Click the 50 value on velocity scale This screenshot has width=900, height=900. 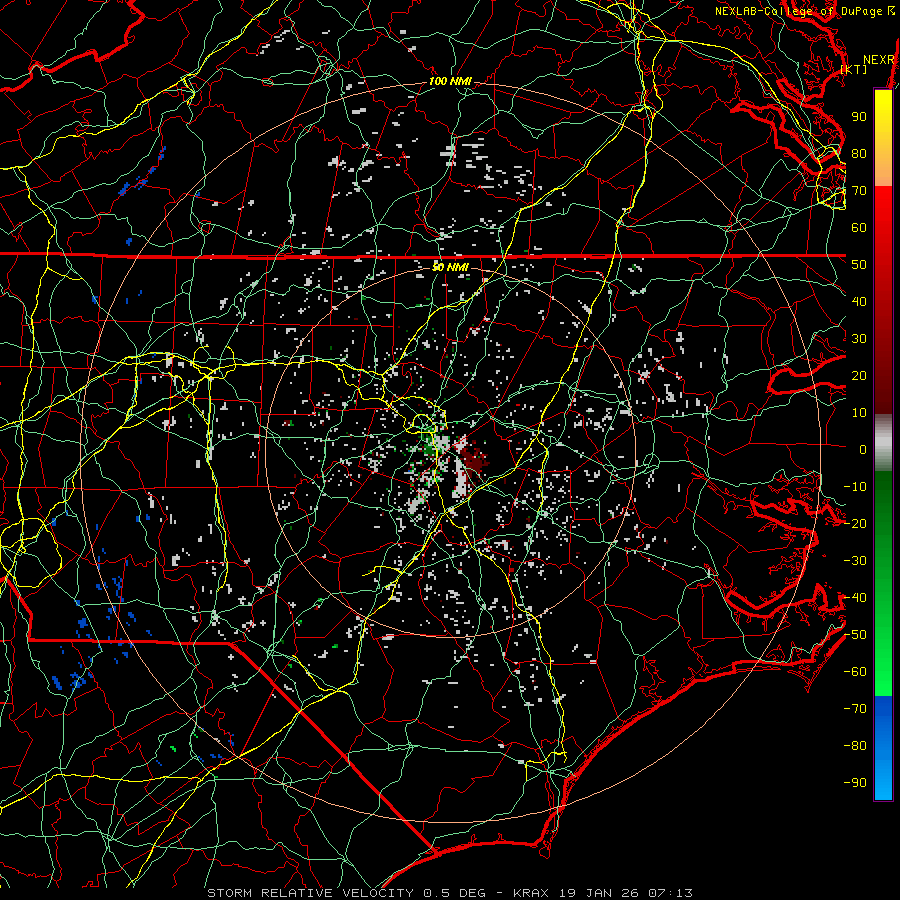point(859,265)
